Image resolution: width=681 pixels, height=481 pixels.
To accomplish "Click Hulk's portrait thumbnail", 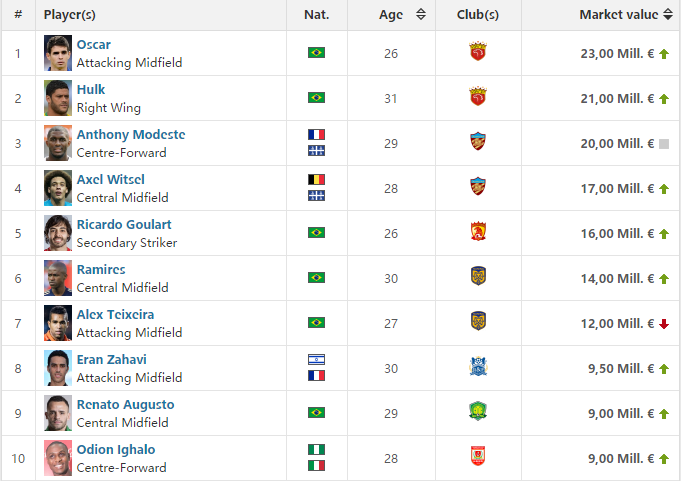I will [58, 98].
